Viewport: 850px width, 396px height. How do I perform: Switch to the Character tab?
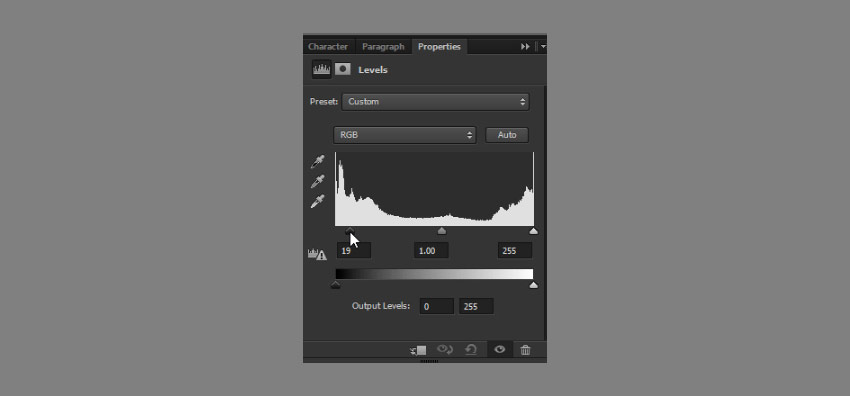coord(328,47)
